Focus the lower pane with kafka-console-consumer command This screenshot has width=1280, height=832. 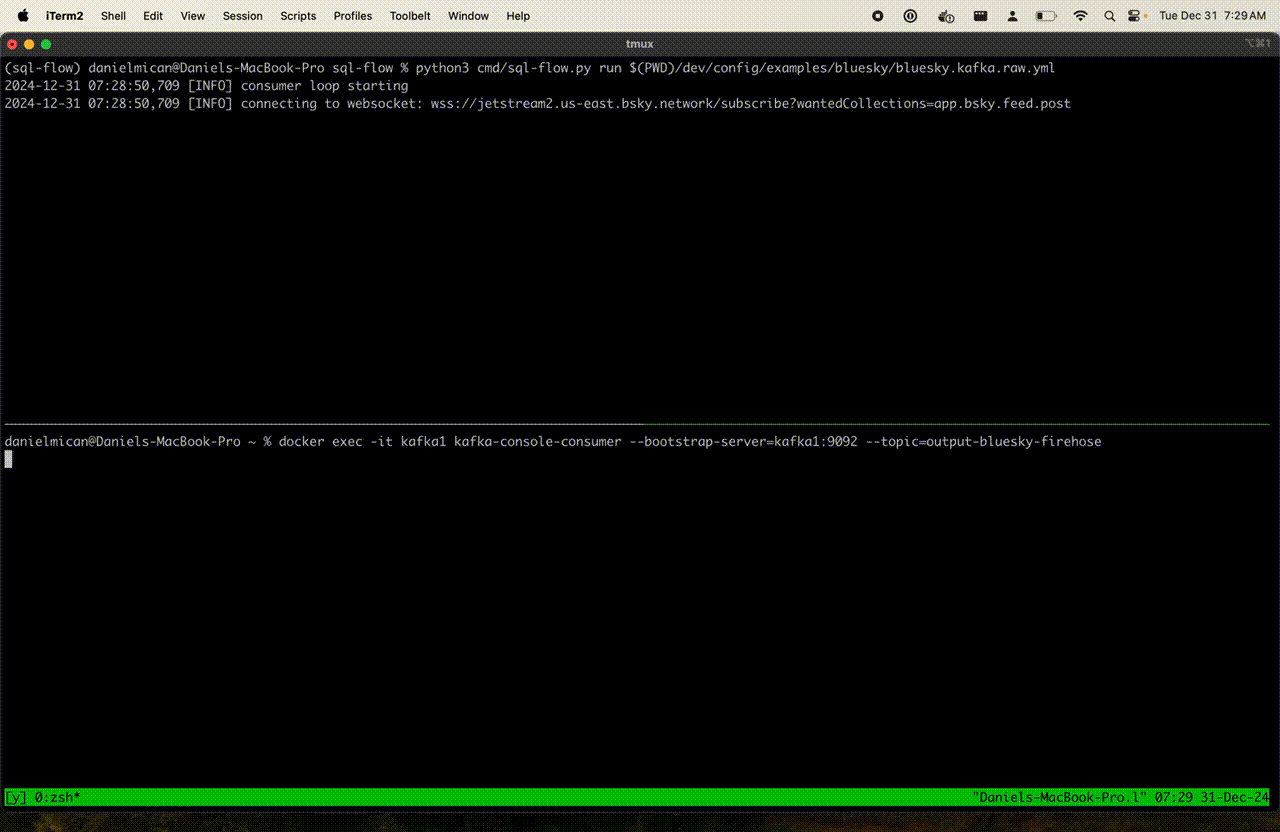click(x=640, y=600)
